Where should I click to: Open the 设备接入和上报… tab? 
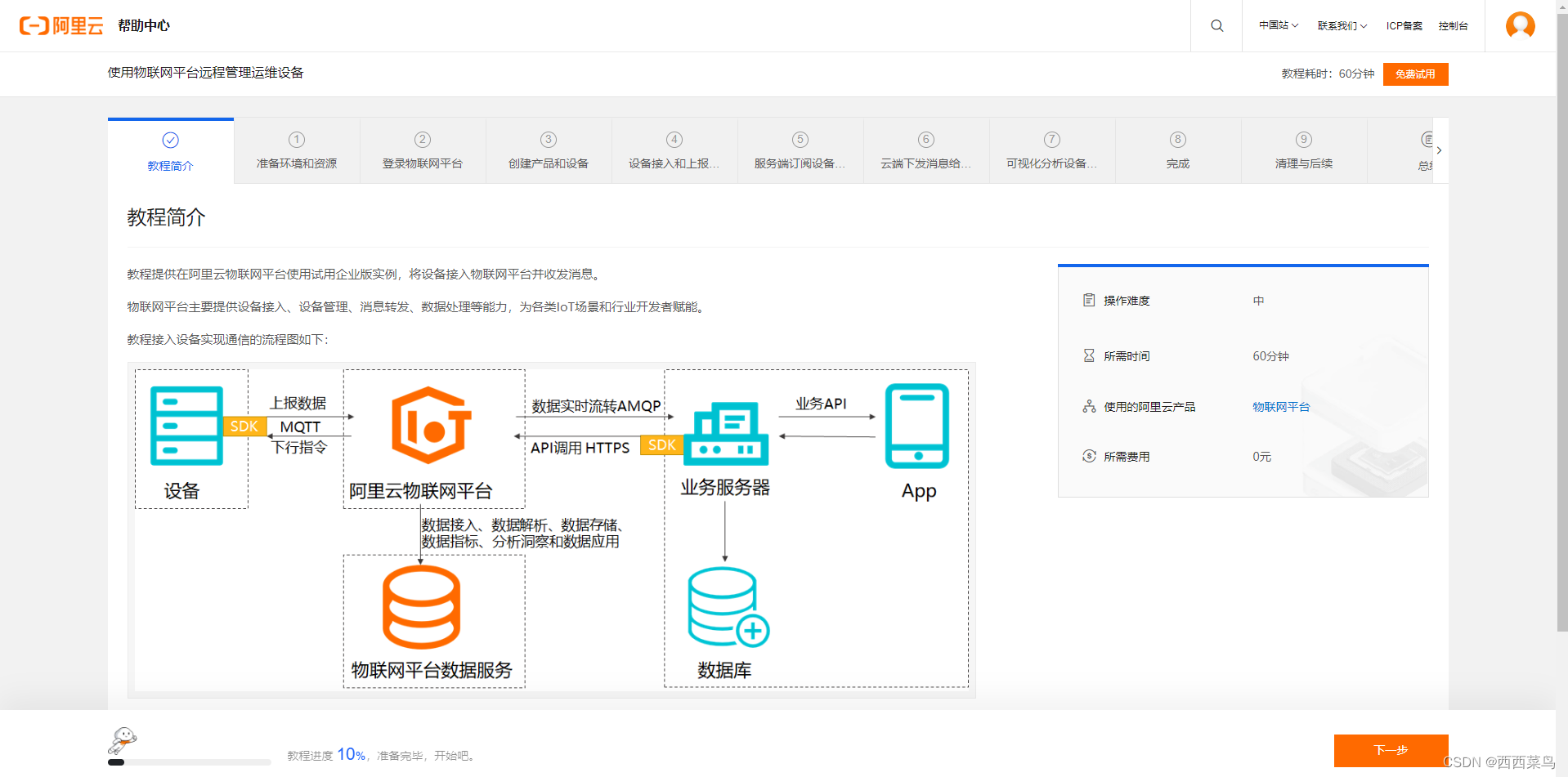tap(674, 151)
